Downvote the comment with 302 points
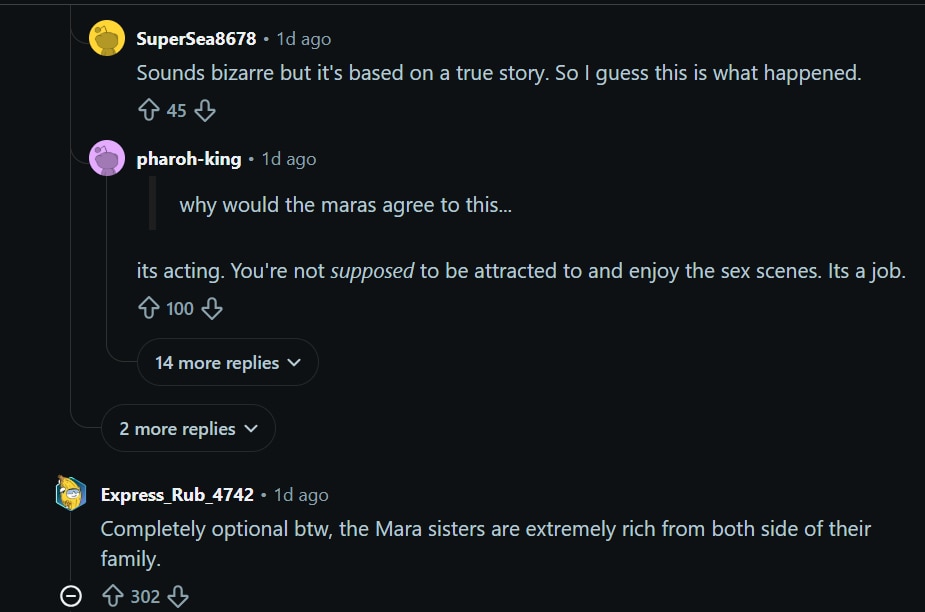The width and height of the screenshot is (925, 612). 178,596
